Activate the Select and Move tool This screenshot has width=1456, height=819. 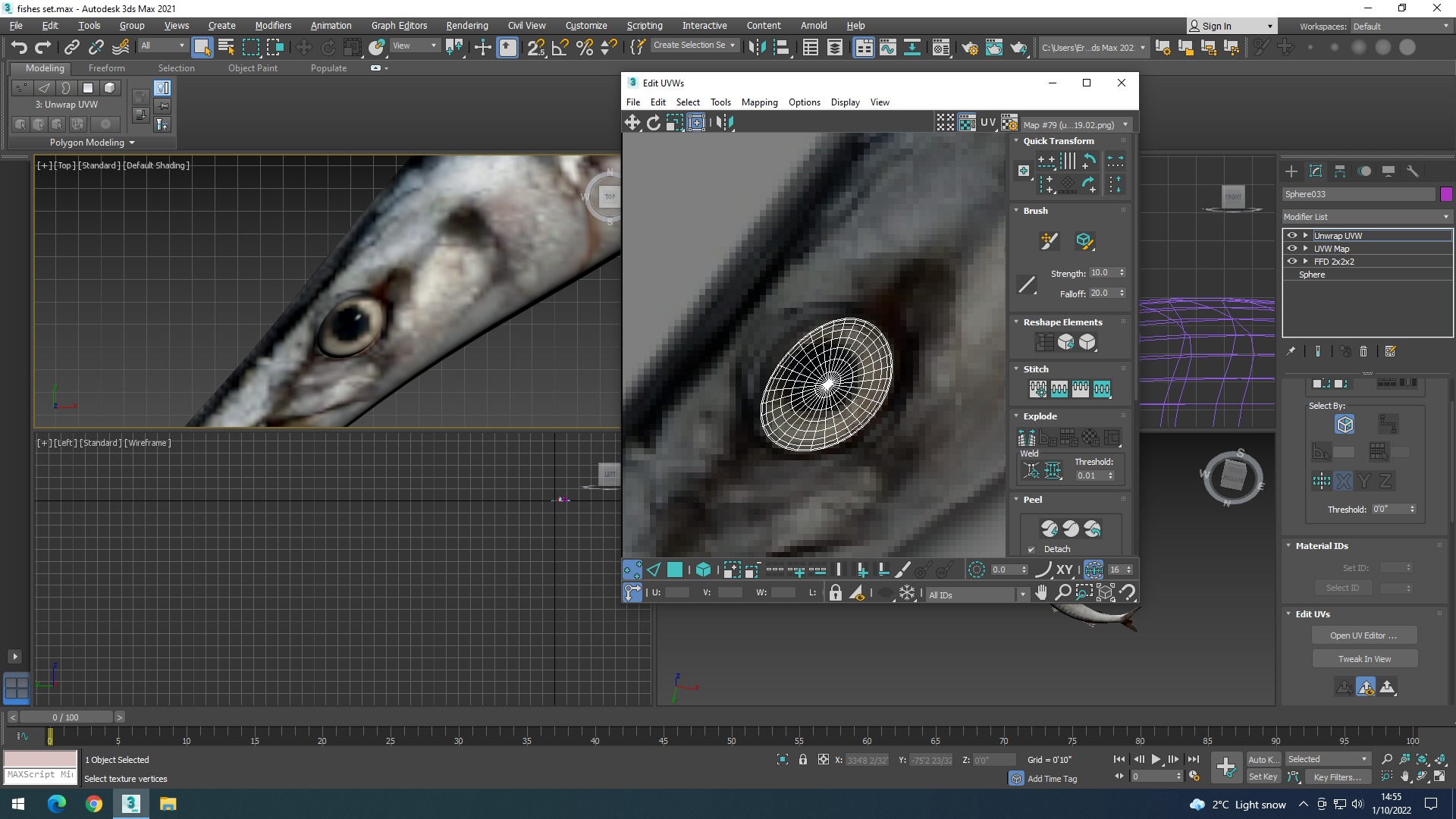tap(303, 48)
